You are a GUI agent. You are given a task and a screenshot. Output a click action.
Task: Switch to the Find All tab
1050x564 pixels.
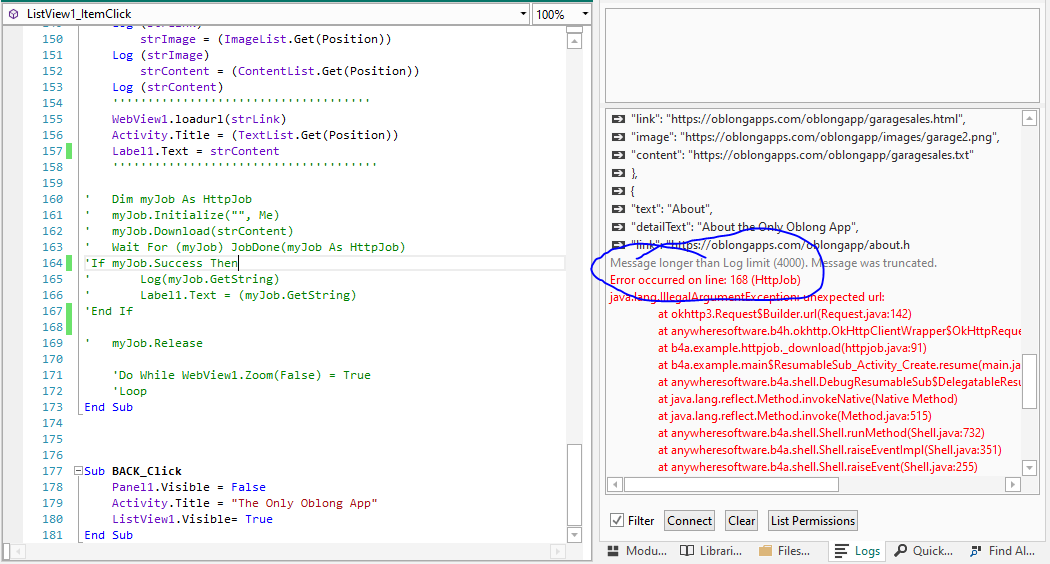coord(1002,551)
